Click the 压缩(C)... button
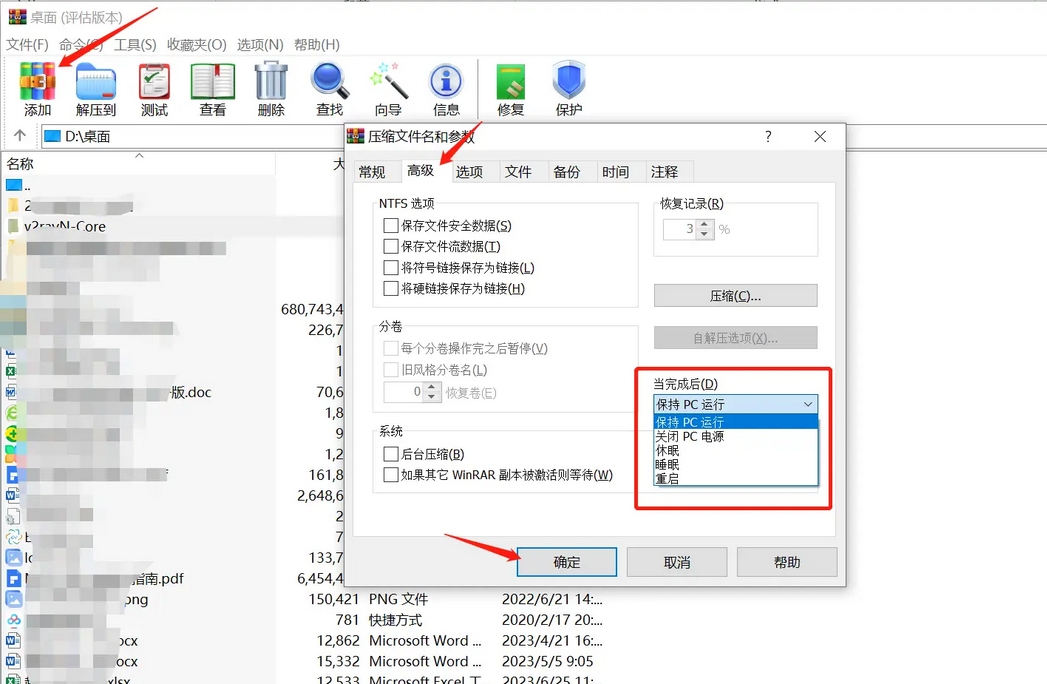The height and width of the screenshot is (684, 1047). (735, 295)
